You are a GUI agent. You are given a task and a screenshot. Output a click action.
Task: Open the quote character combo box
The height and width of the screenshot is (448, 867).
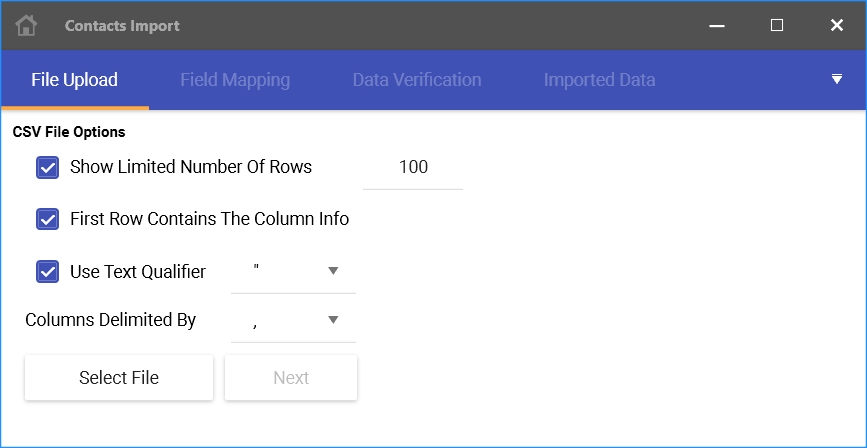293,272
